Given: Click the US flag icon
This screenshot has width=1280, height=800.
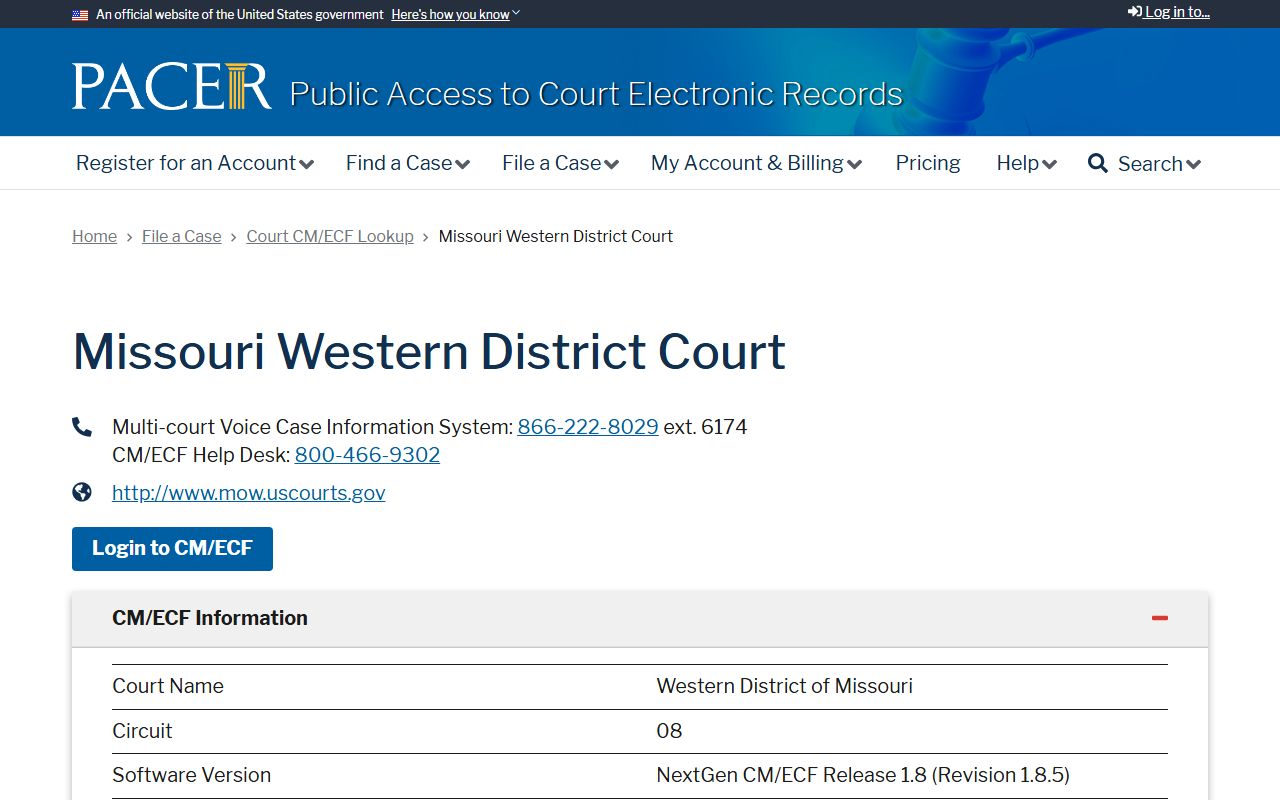Looking at the screenshot, I should (80, 15).
